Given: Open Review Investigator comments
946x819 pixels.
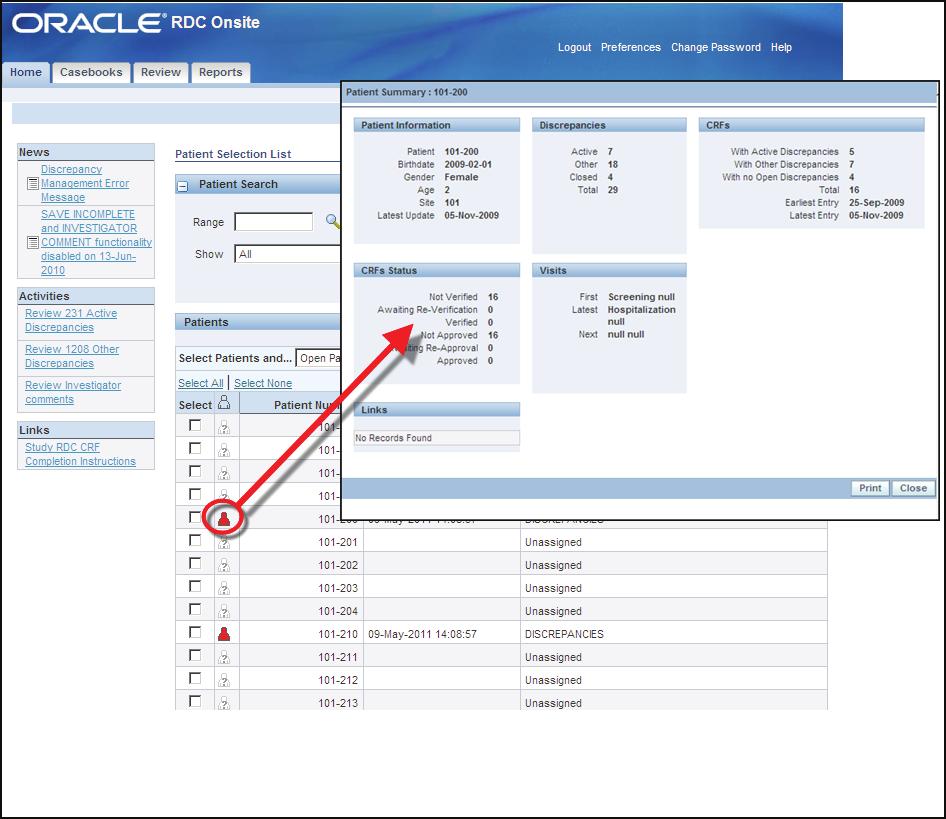Looking at the screenshot, I should click(x=73, y=392).
